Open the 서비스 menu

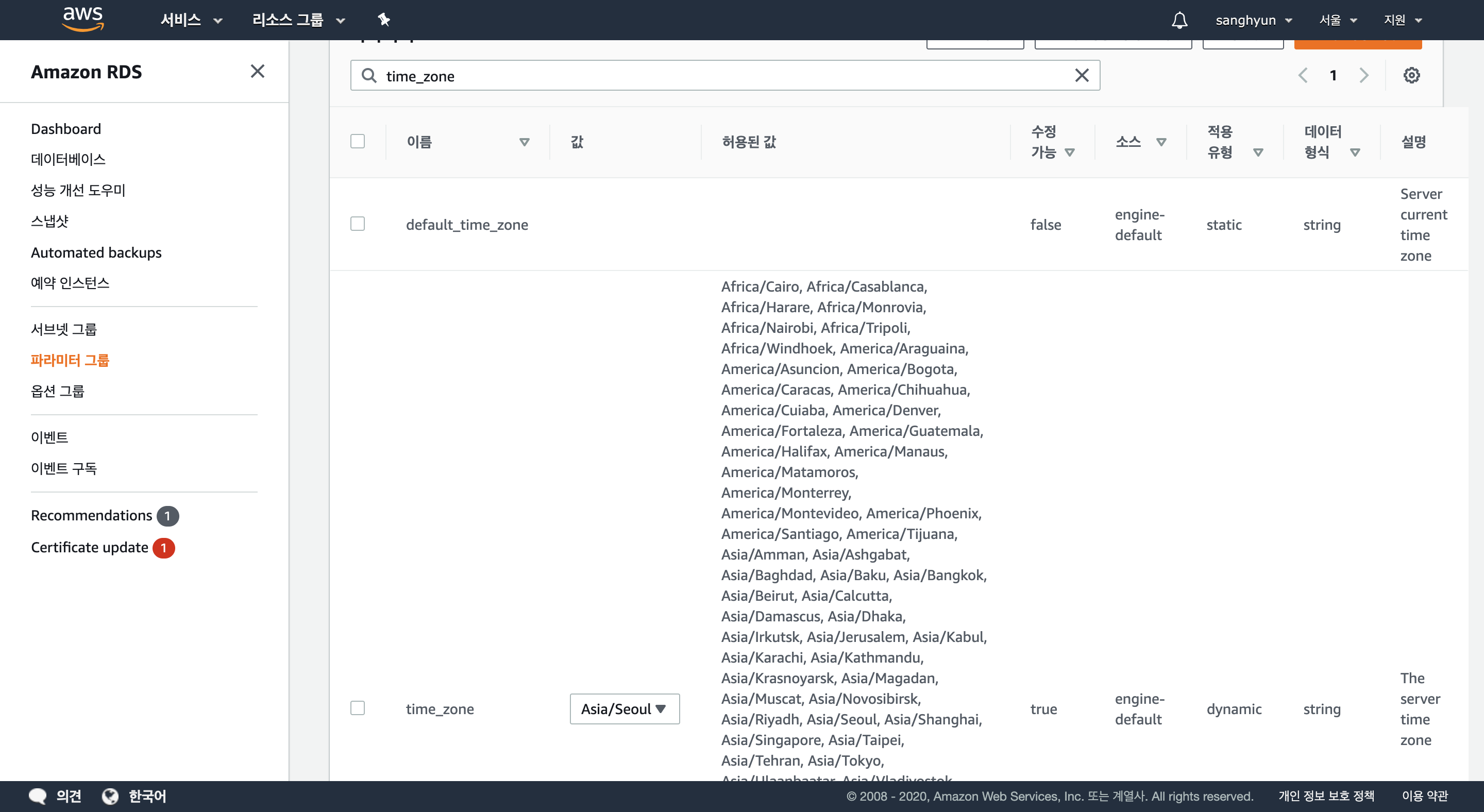tap(191, 20)
